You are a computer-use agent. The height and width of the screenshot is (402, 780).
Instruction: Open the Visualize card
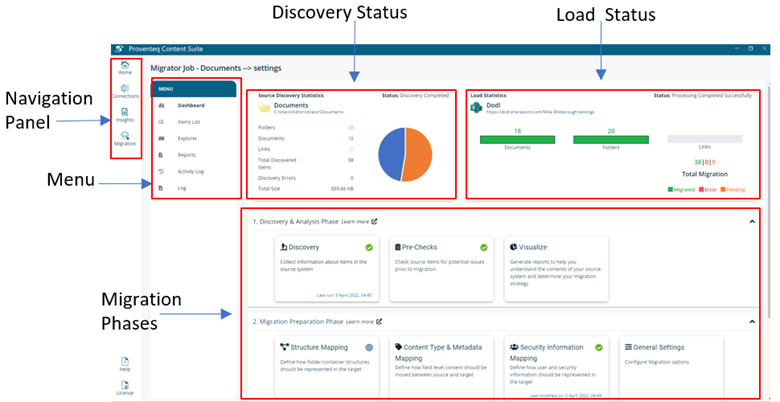pos(556,269)
